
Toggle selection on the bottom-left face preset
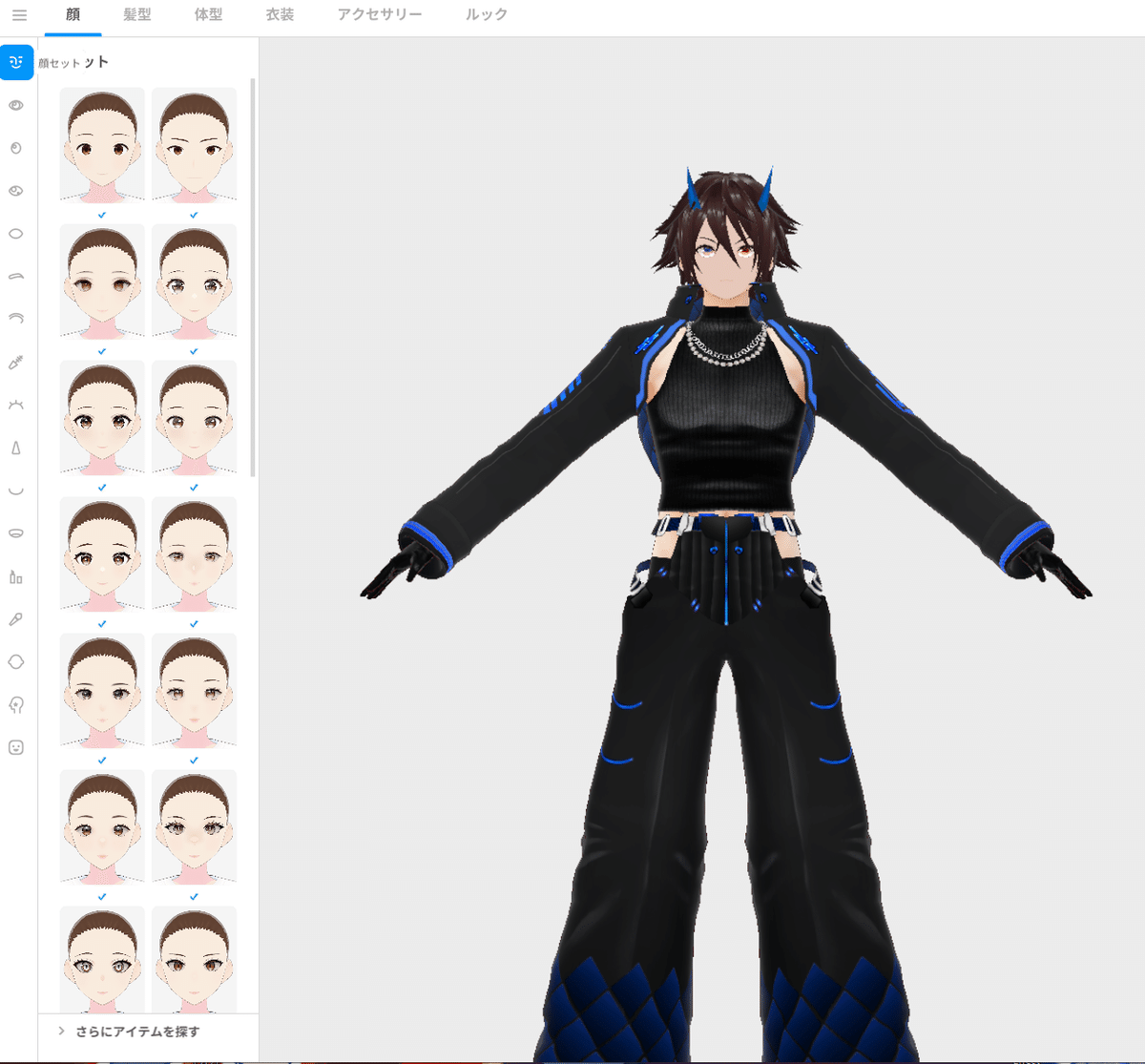pos(101,961)
